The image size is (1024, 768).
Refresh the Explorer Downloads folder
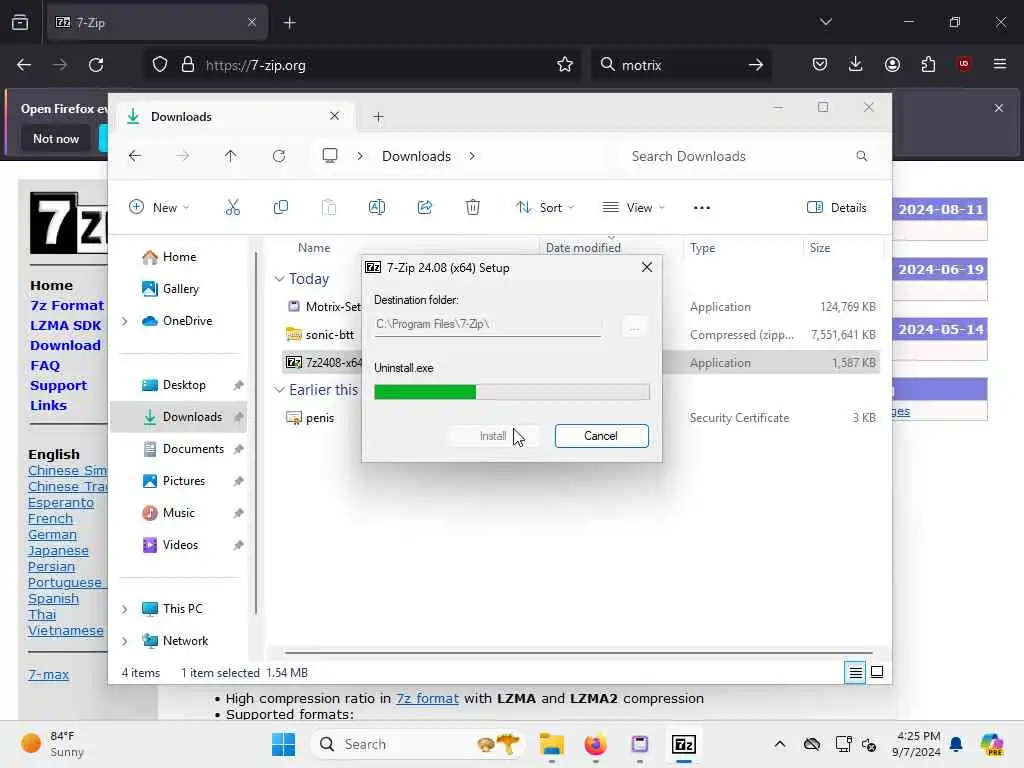coord(279,156)
